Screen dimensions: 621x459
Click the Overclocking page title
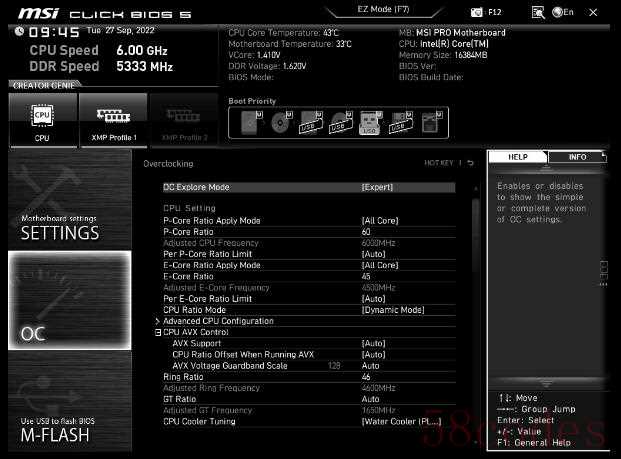click(168, 164)
